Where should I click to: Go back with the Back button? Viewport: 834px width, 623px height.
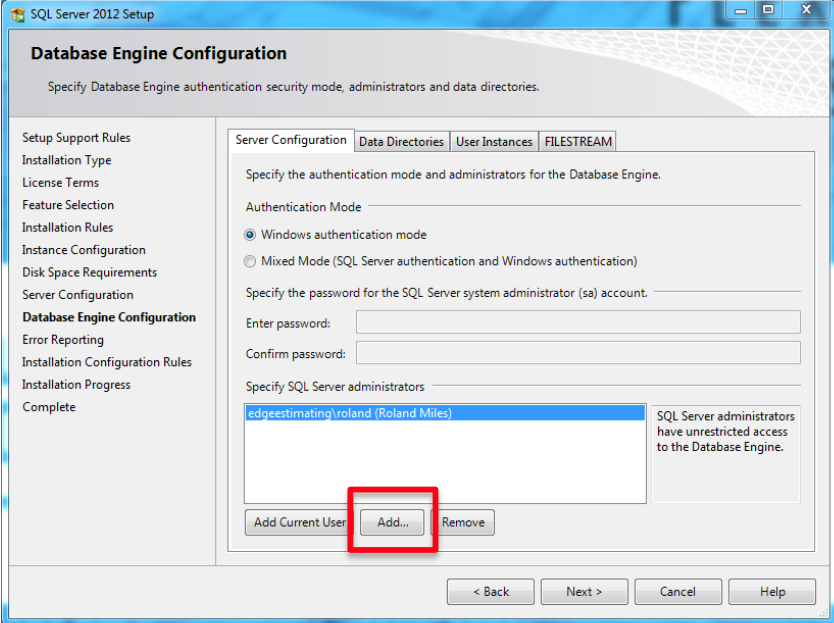coord(491,592)
